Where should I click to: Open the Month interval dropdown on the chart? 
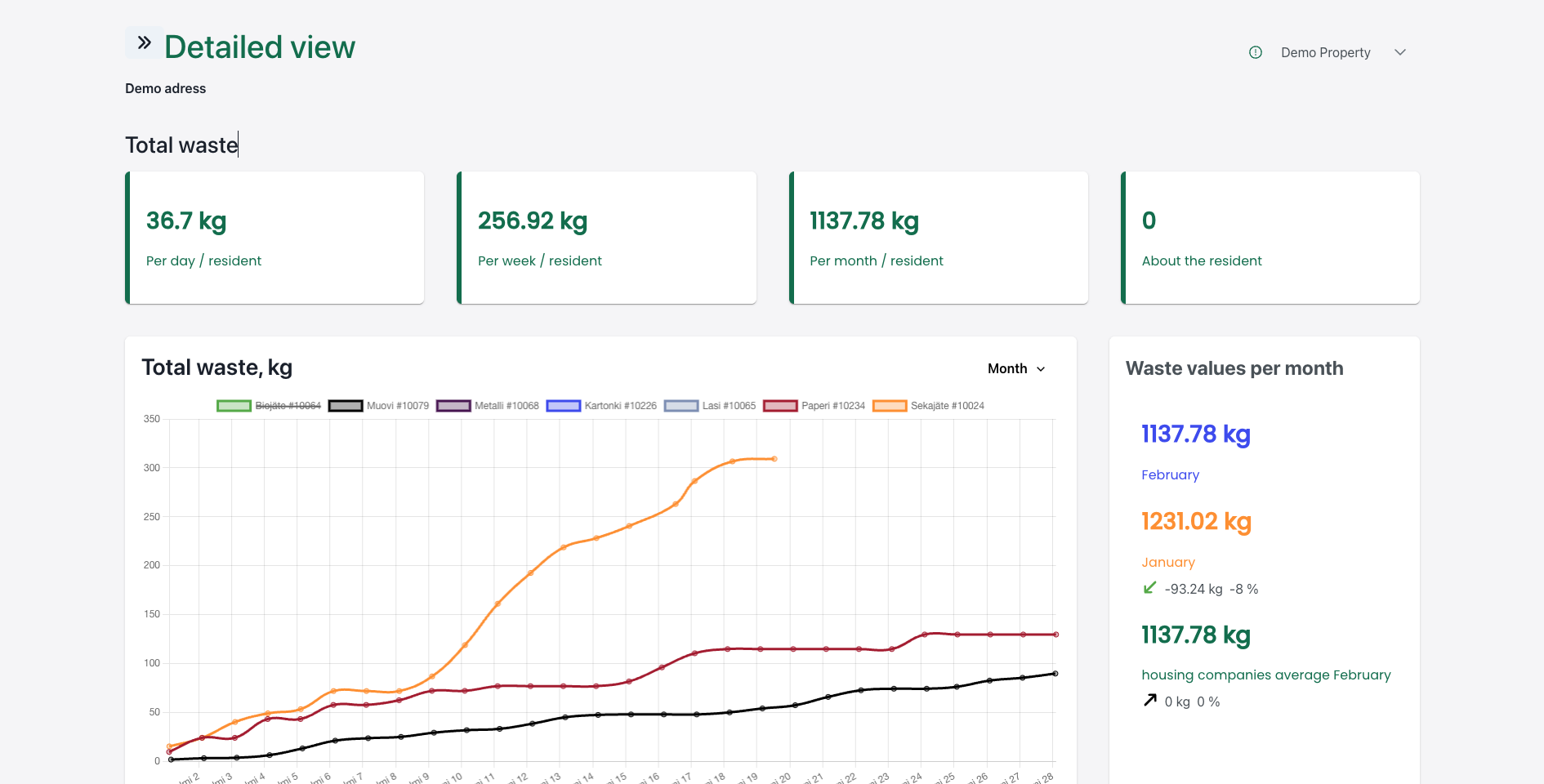(x=1015, y=368)
